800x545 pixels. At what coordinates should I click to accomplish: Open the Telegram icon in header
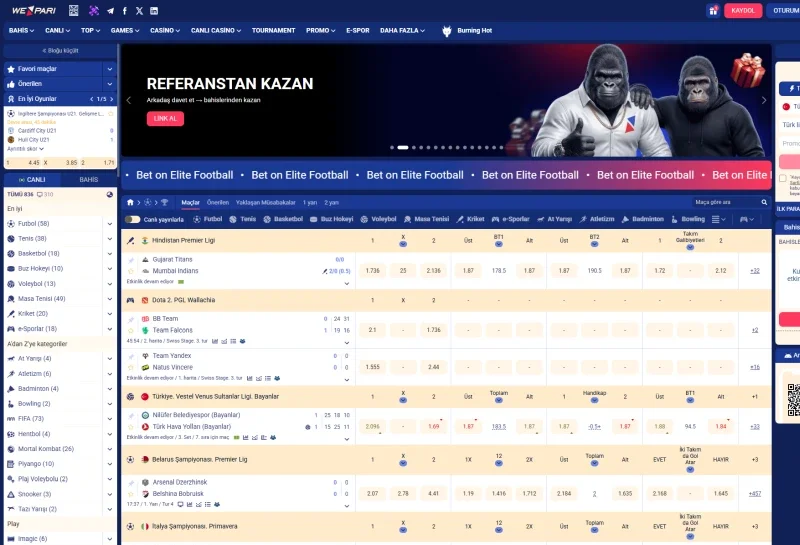[x=110, y=11]
